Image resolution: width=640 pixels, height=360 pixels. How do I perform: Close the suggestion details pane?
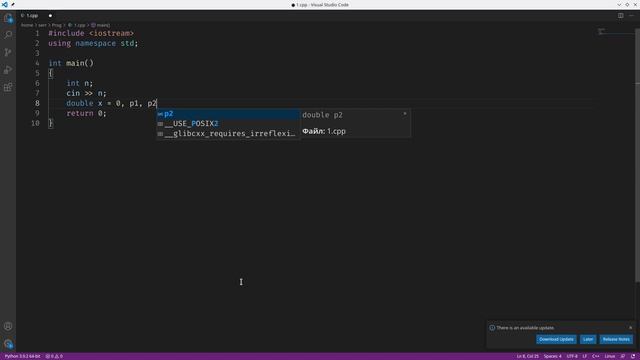[x=404, y=114]
